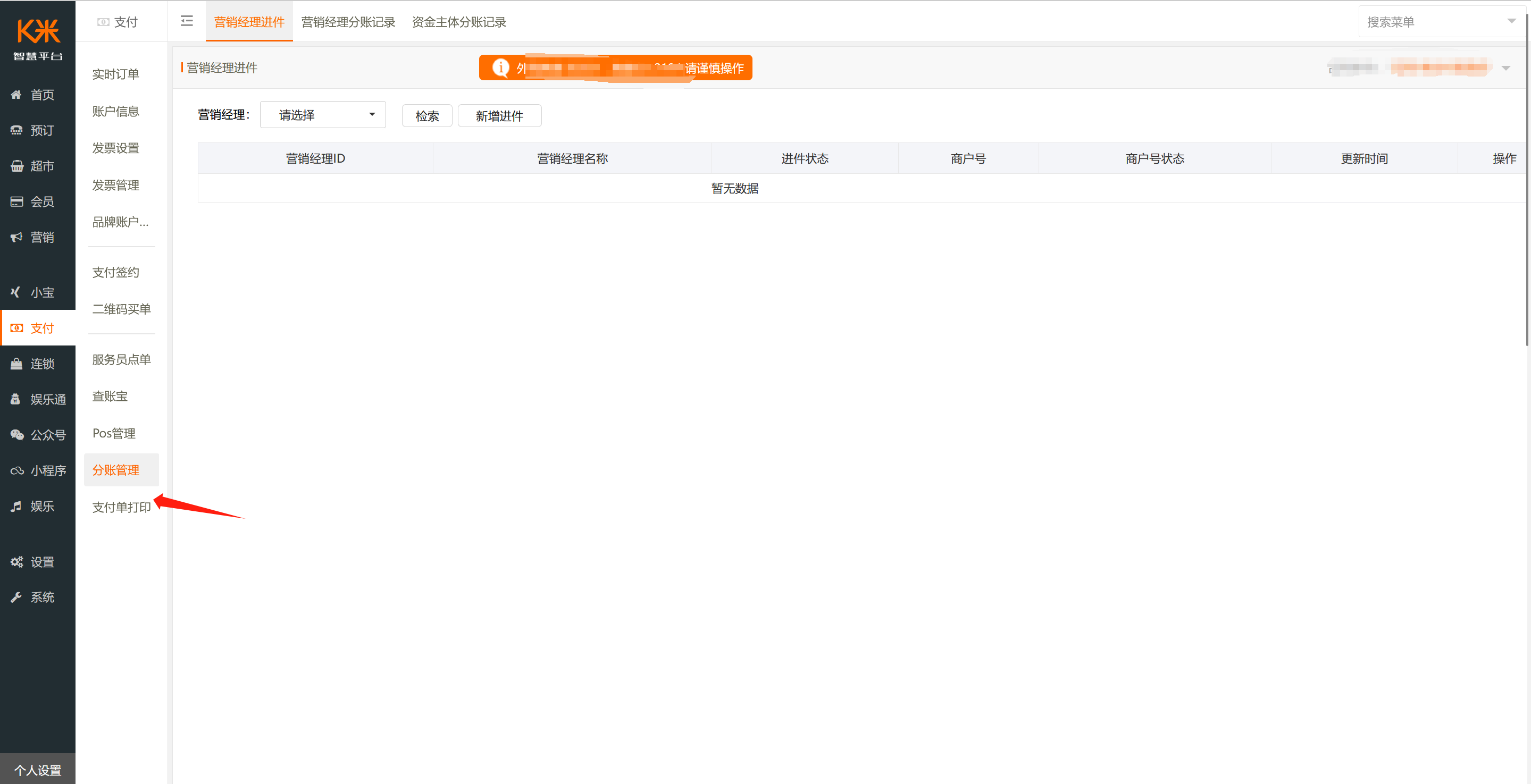
Task: Open 支付签约 submenu item
Action: [116, 272]
